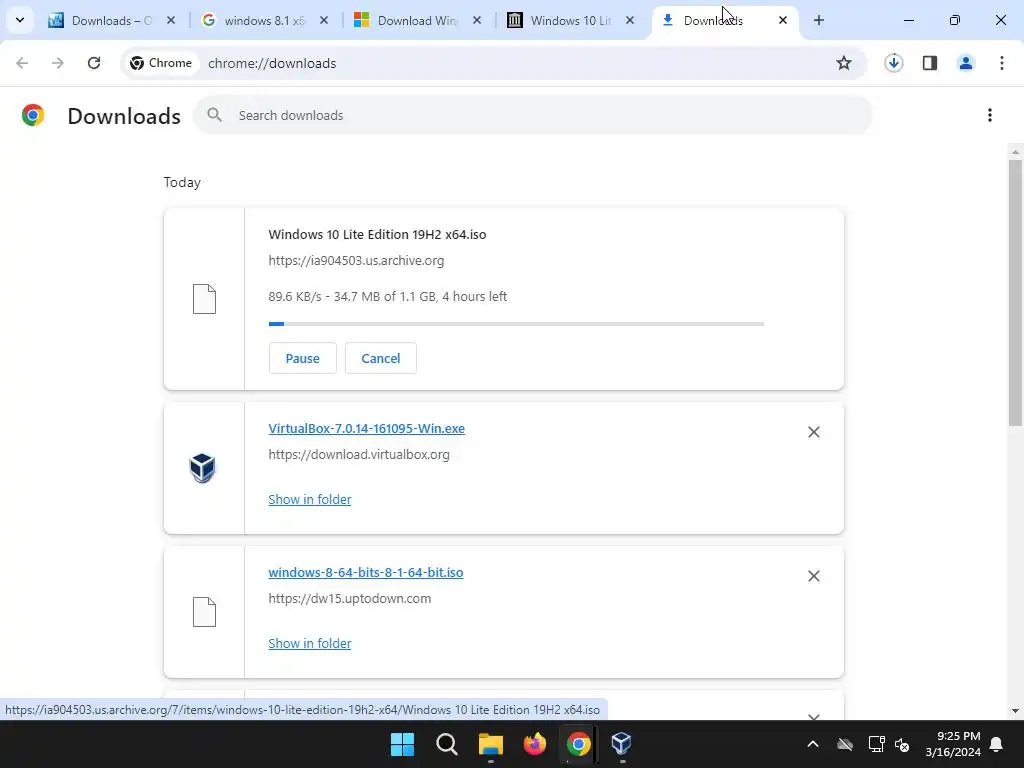Reload the downloads page
The width and height of the screenshot is (1024, 768).
[94, 63]
